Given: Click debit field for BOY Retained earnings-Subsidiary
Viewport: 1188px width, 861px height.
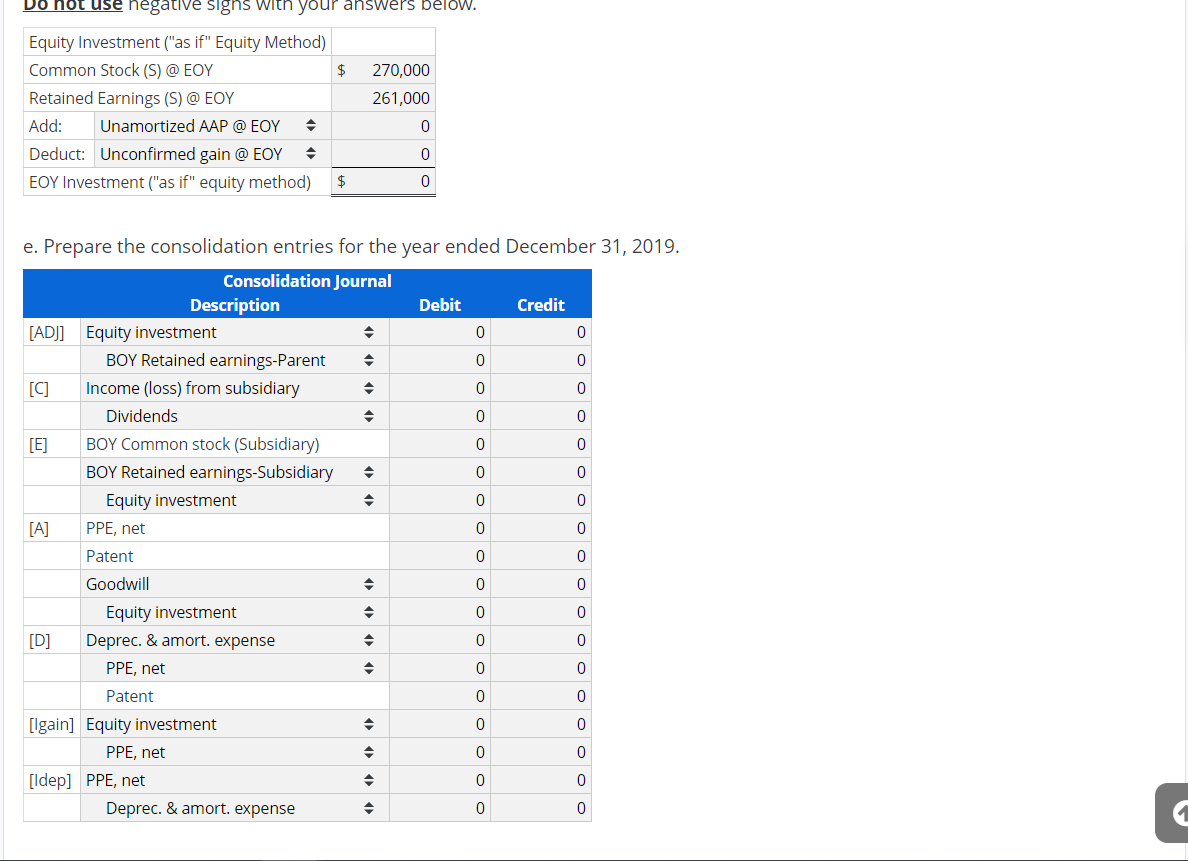Looking at the screenshot, I should point(440,472).
